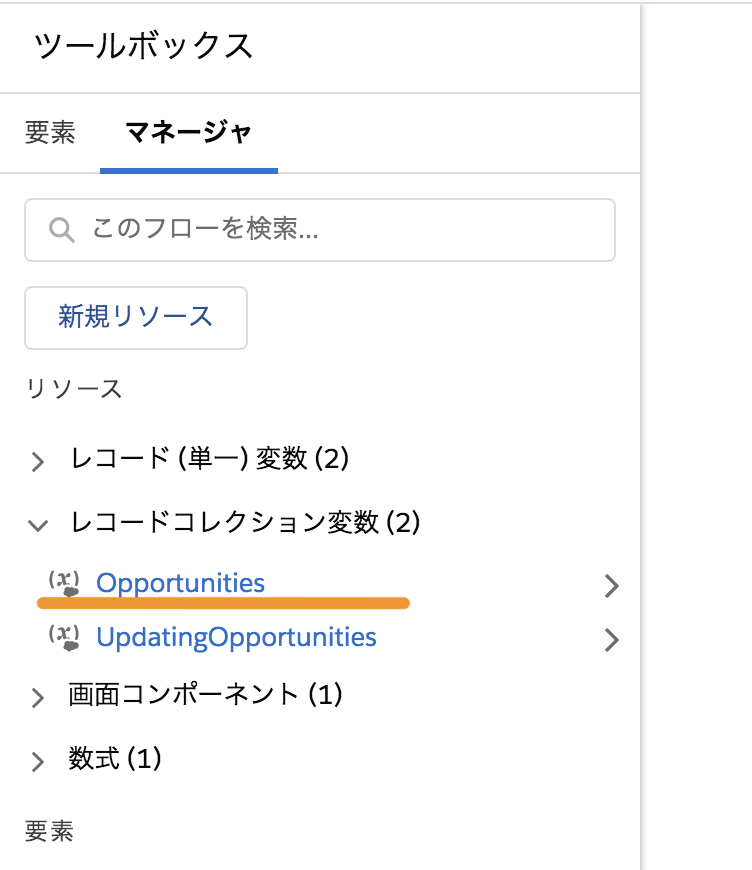Viewport: 752px width, 870px height.
Task: Click the レコードコレクション変数 (2) label
Action: click(245, 523)
